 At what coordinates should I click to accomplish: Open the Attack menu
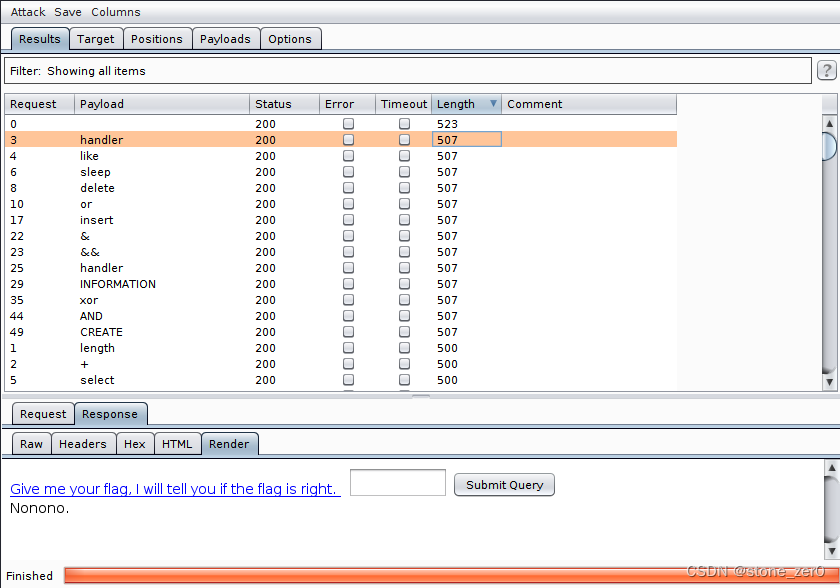tap(27, 12)
